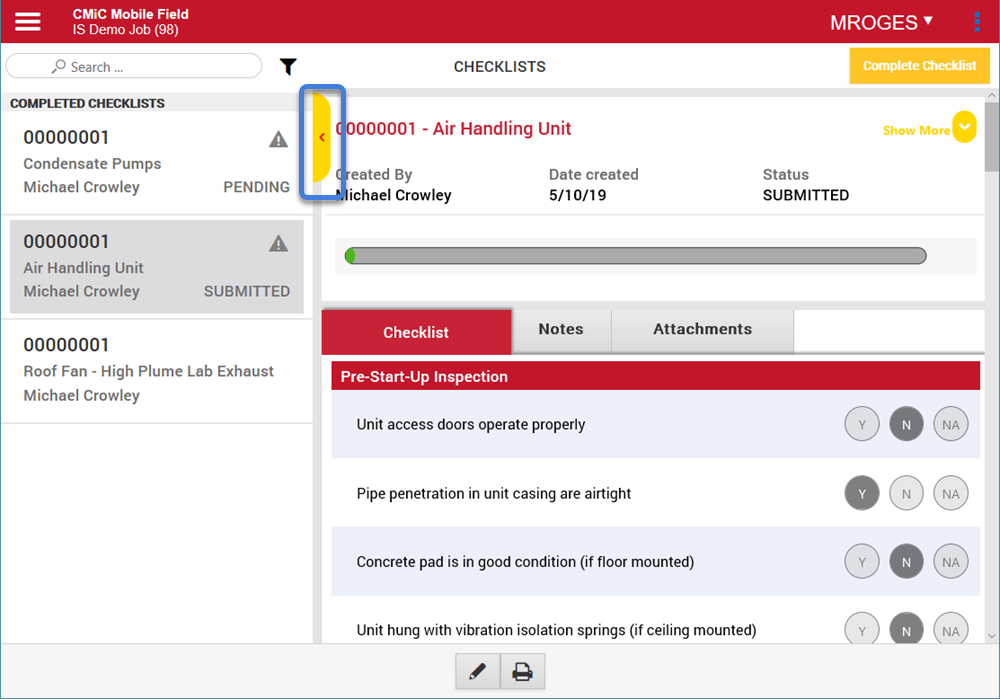Open the vertical three-dot options menu
1000x699 pixels.
[977, 21]
